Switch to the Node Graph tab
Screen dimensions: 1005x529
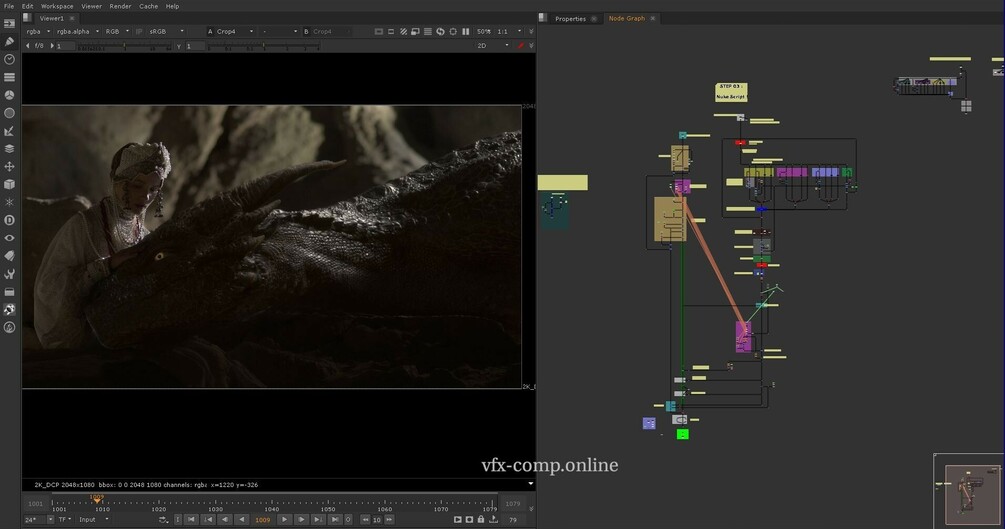[627, 19]
